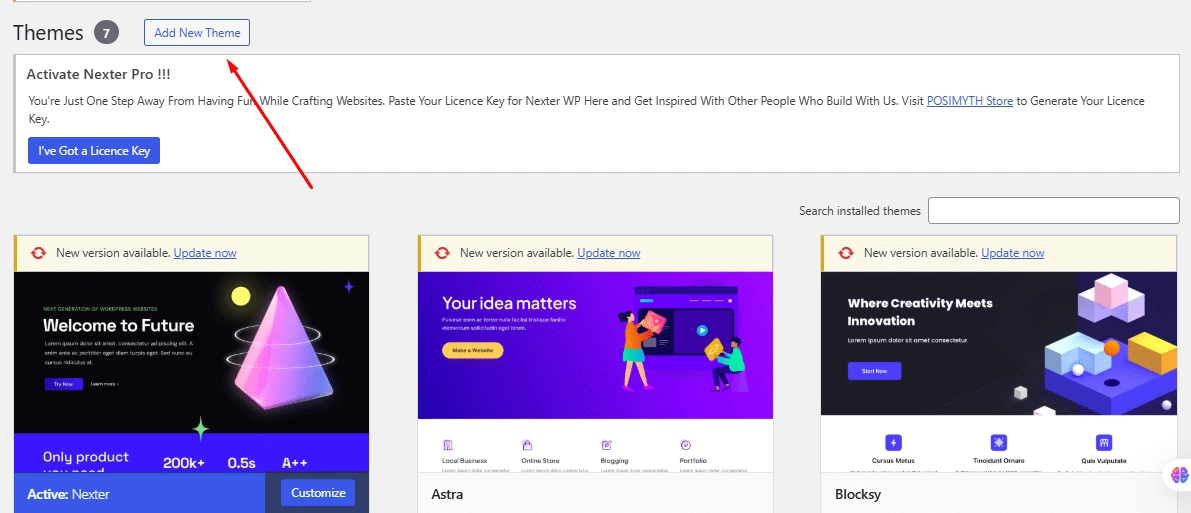This screenshot has height=513, width=1191.
Task: Click the Astra theme name label
Action: pos(447,494)
